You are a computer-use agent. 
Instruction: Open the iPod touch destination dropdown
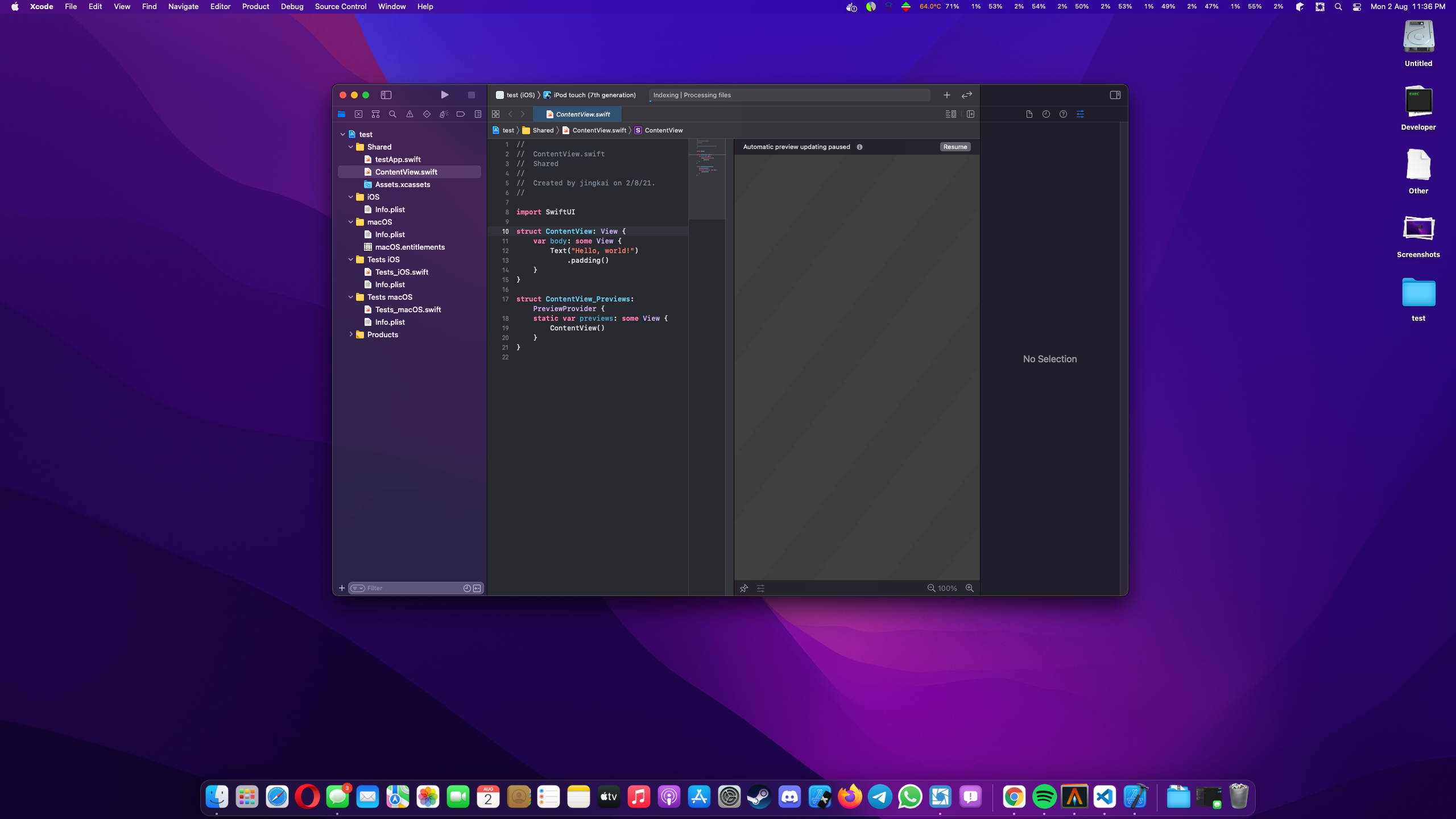594,95
